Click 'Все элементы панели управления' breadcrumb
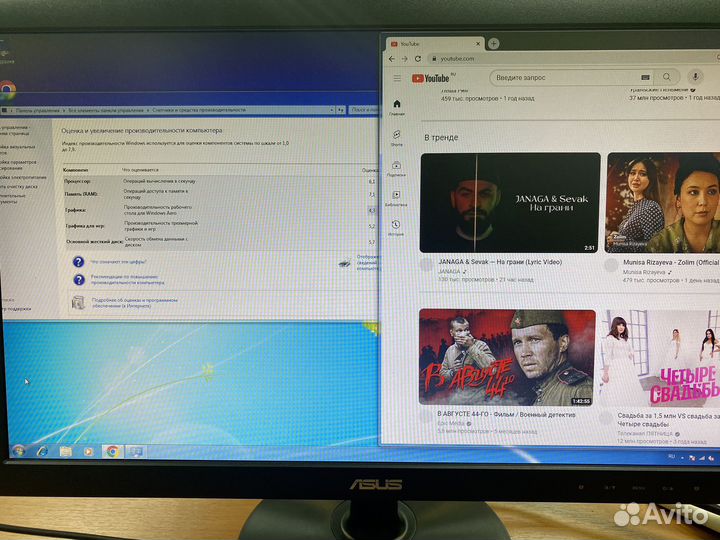Screen dimensions: 720x540 tap(106, 110)
